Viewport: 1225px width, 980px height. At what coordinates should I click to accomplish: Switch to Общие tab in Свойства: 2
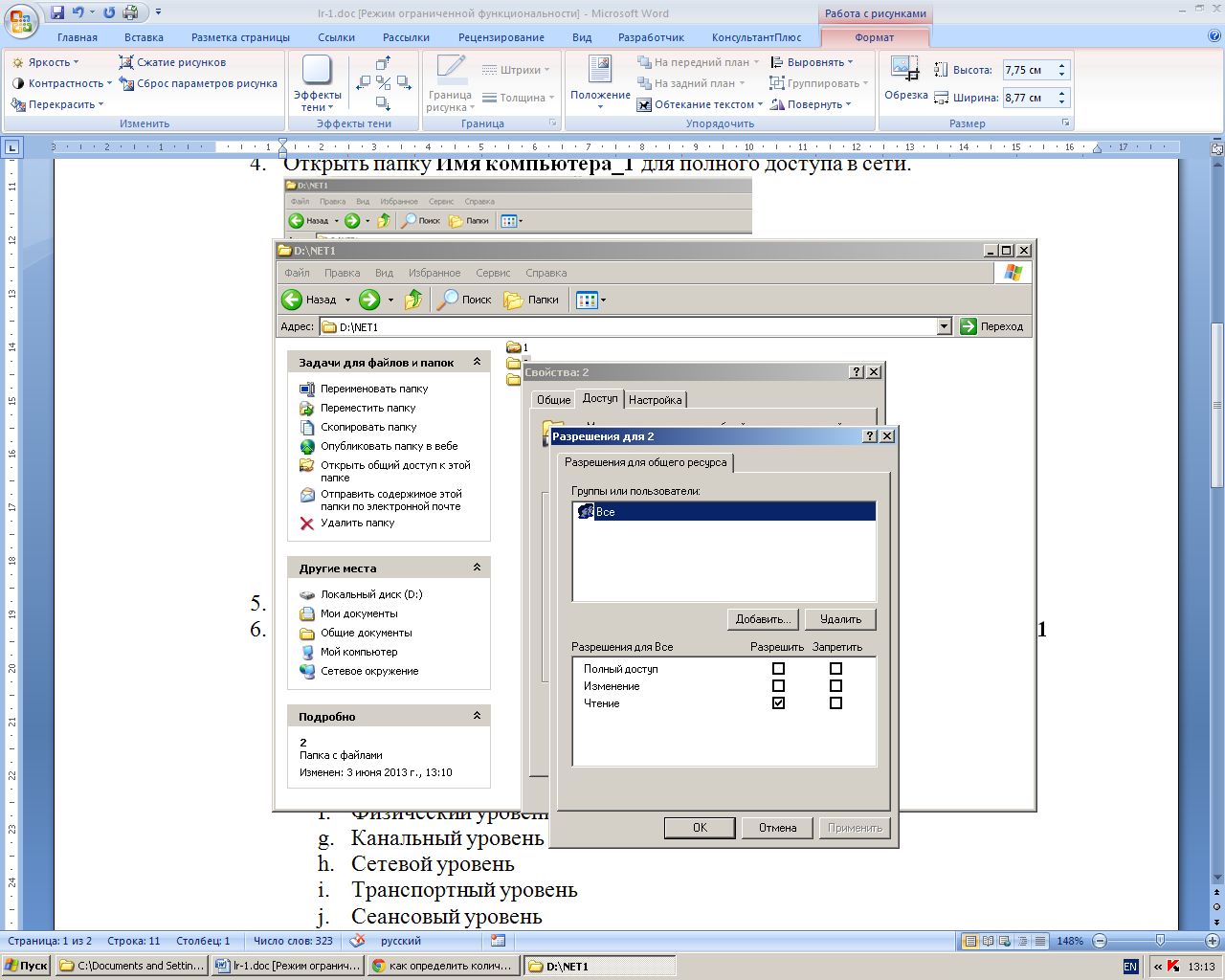pyautogui.click(x=553, y=400)
